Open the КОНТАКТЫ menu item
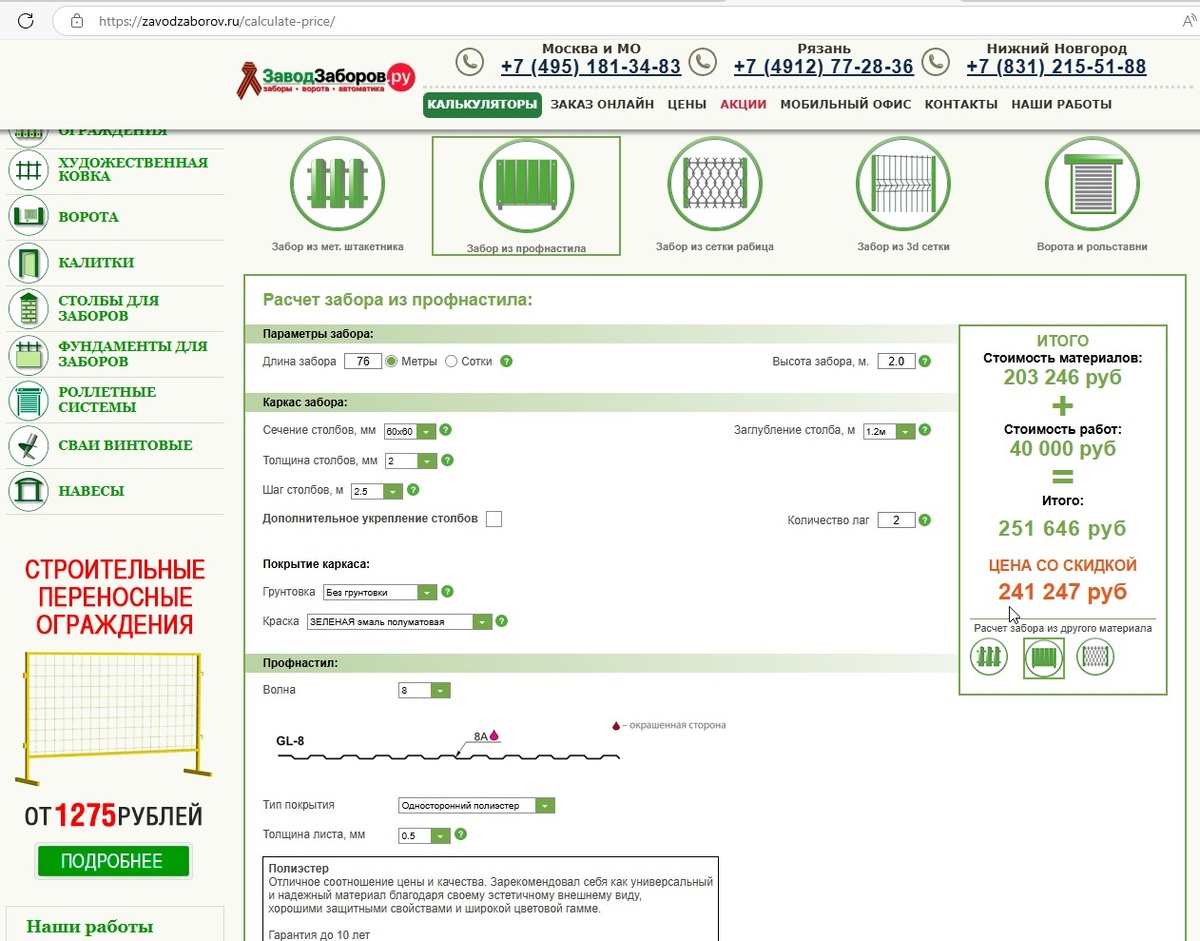Screen dimensions: 1200x941 [x=961, y=104]
